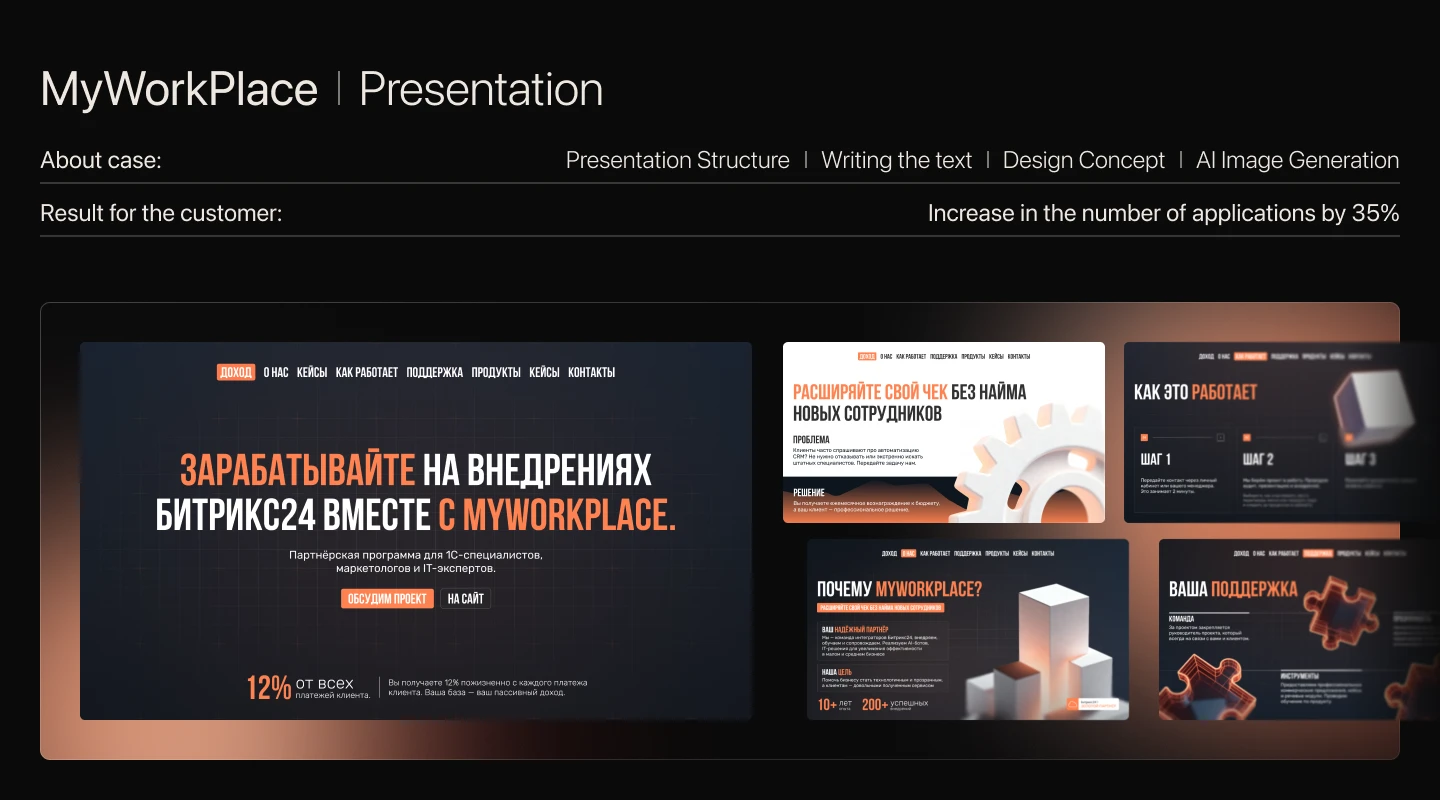Click the ИНСТРУМЕНТЫ heading

pos(1302,675)
